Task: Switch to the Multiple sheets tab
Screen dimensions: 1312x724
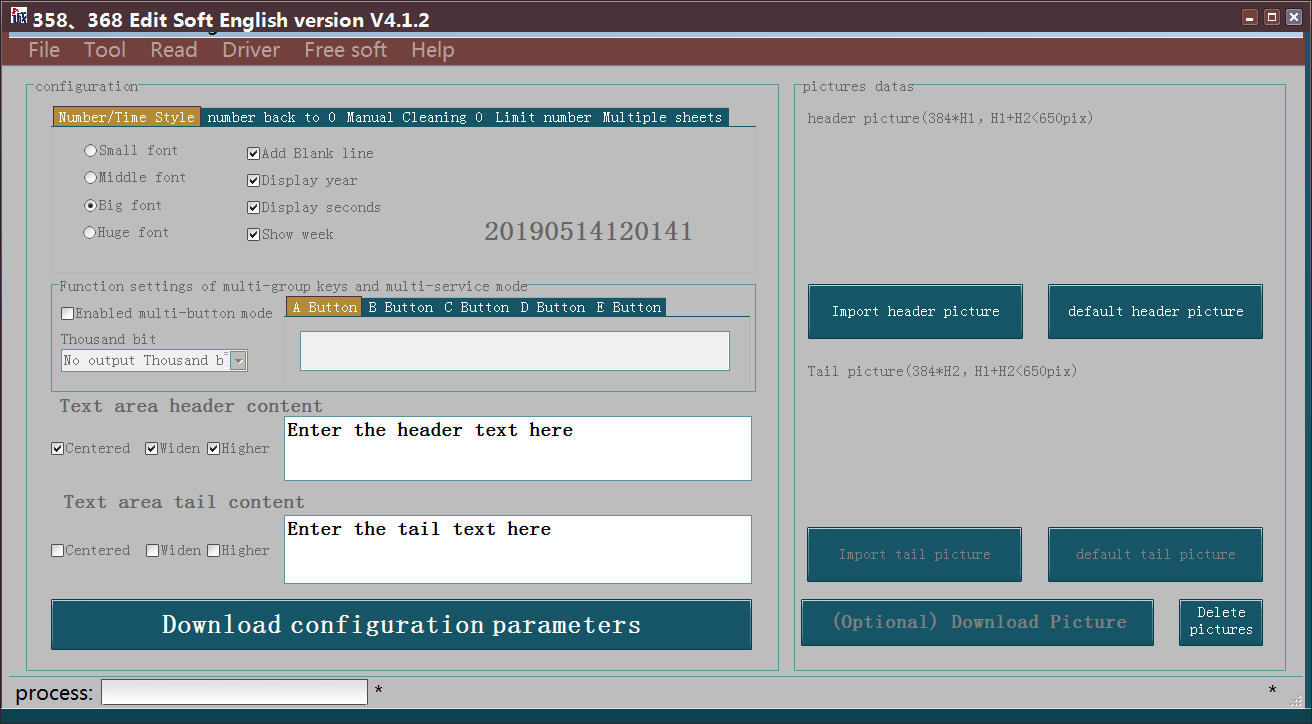Action: tap(662, 117)
